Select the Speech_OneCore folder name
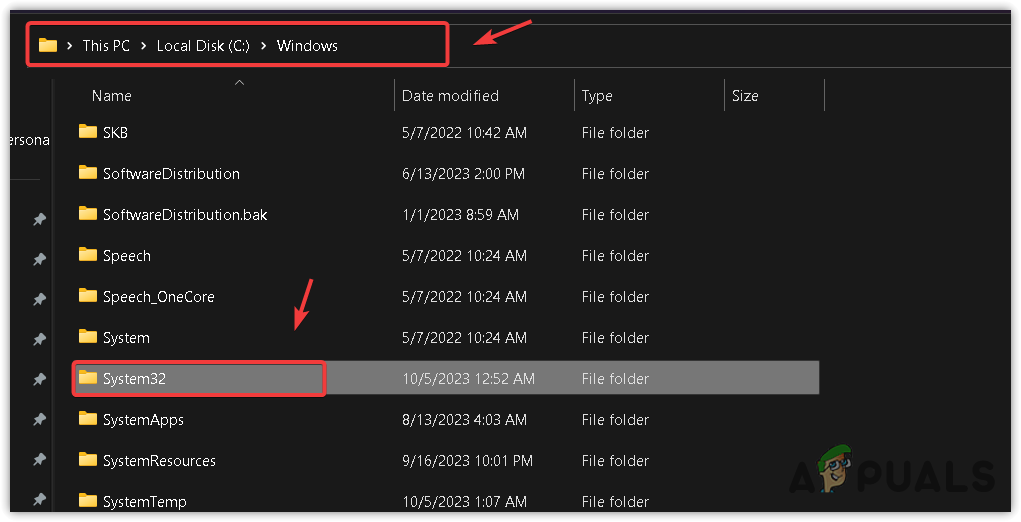Screen dimensions: 1021x522 158,296
